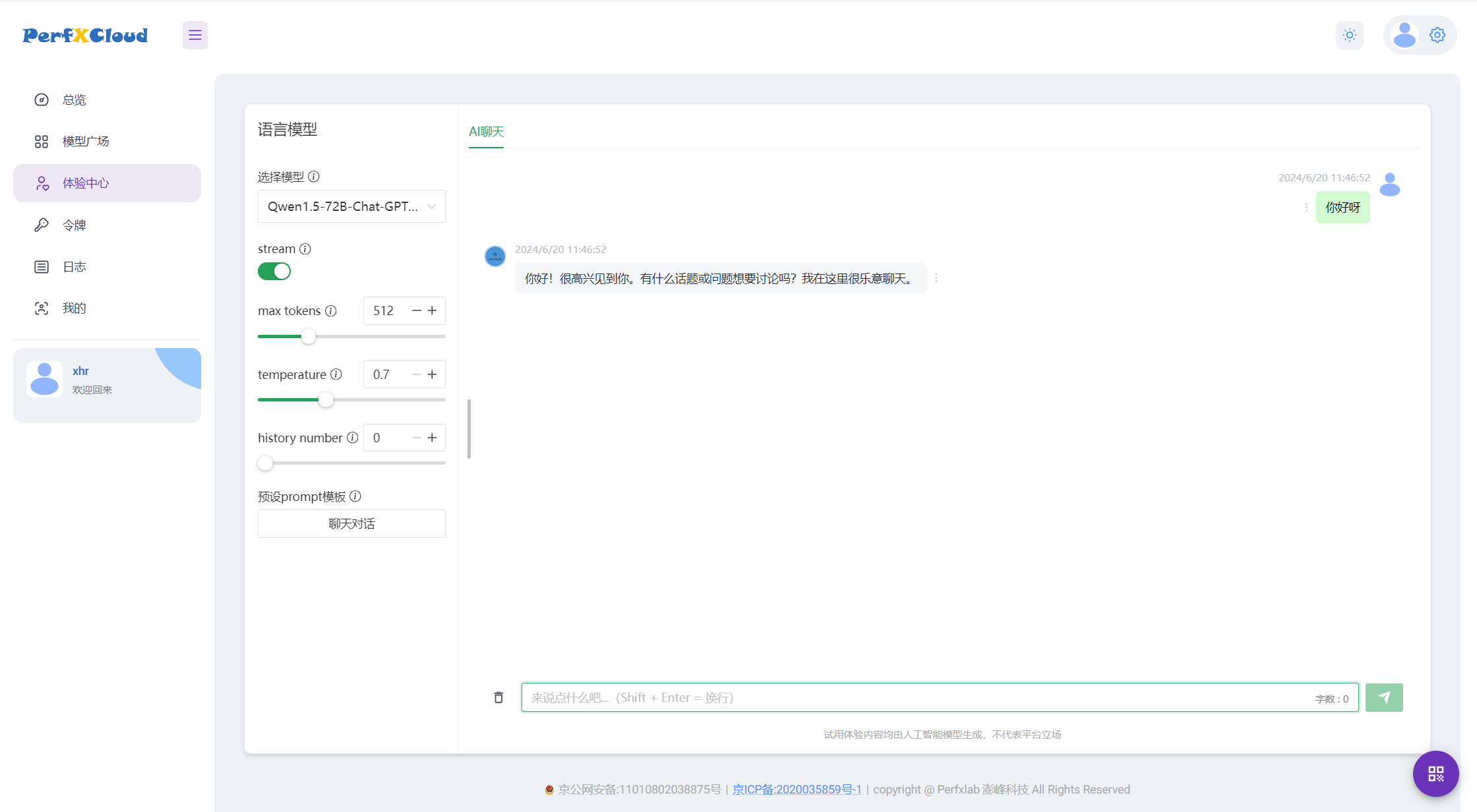The image size is (1477, 812).
Task: Open 令牌 tokens page
Action: pos(107,225)
